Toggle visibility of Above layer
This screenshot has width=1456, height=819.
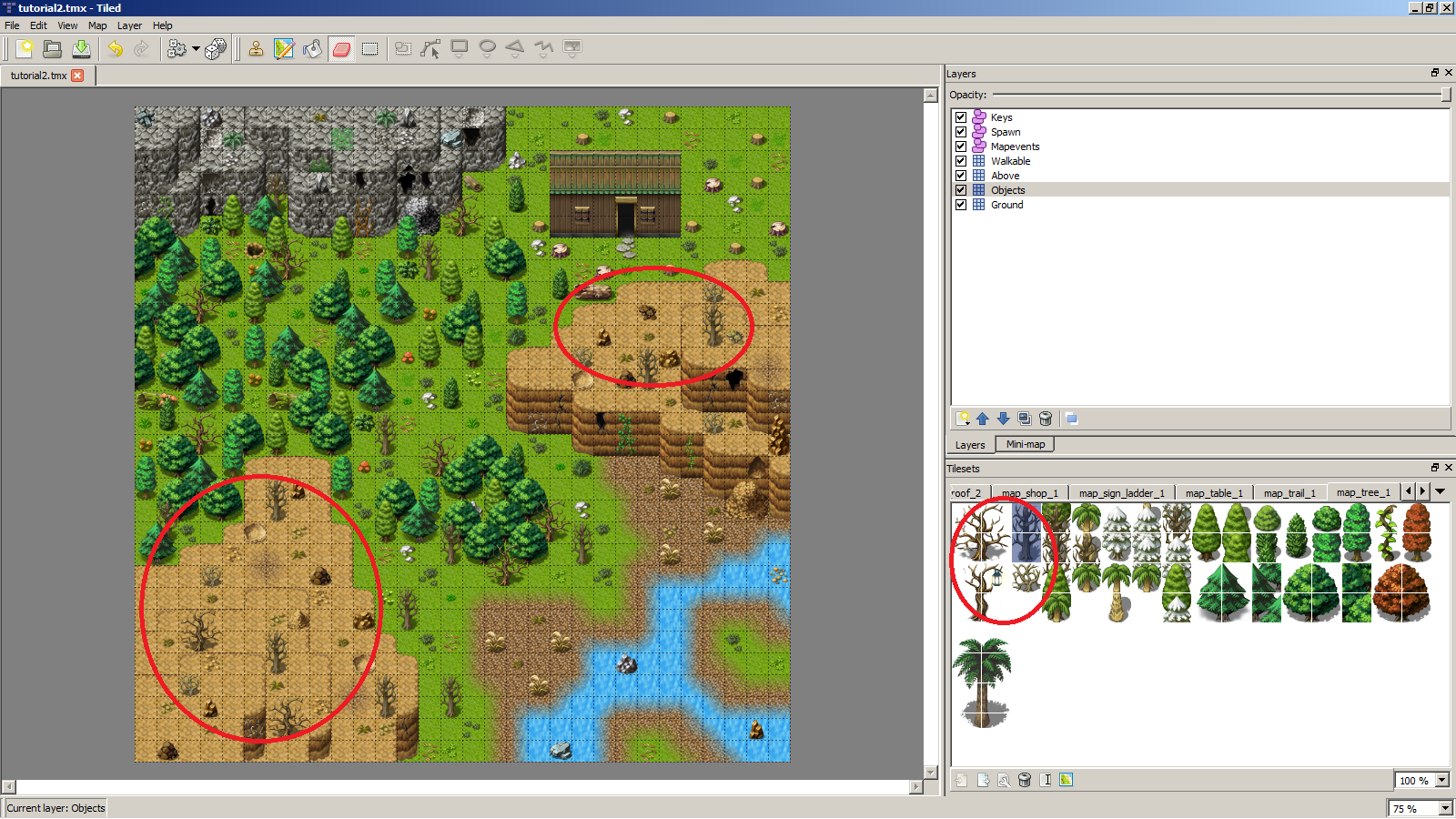pos(961,176)
